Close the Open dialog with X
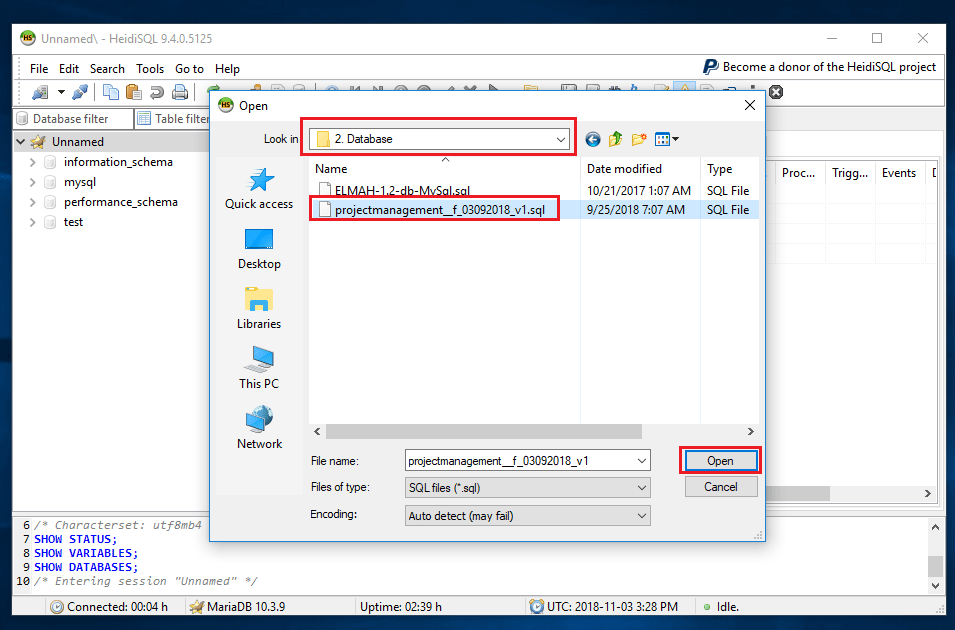This screenshot has height=630, width=955. point(750,105)
